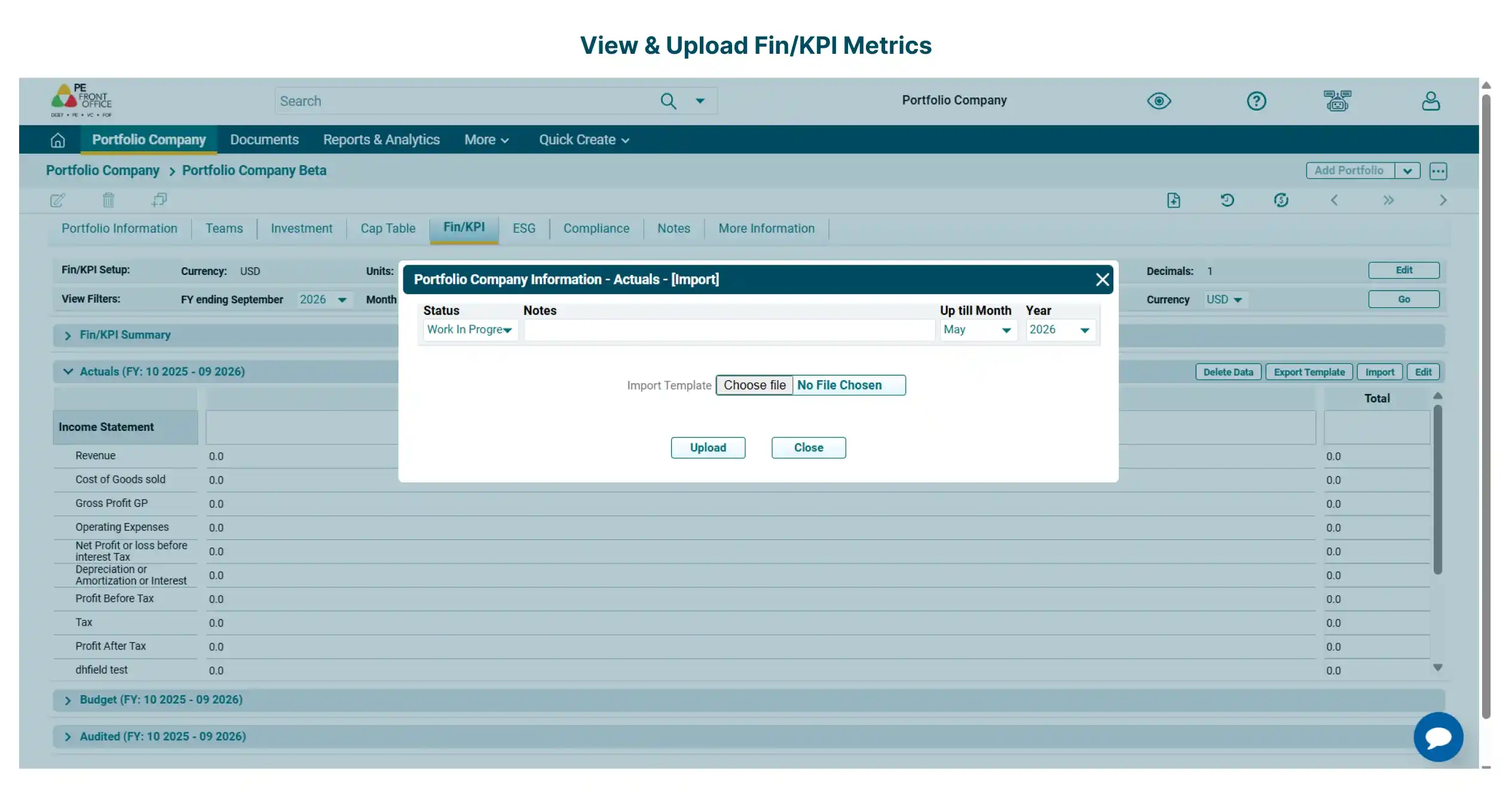Image resolution: width=1512 pixels, height=795 pixels.
Task: Click the double chevron skip icon
Action: pos(1388,200)
